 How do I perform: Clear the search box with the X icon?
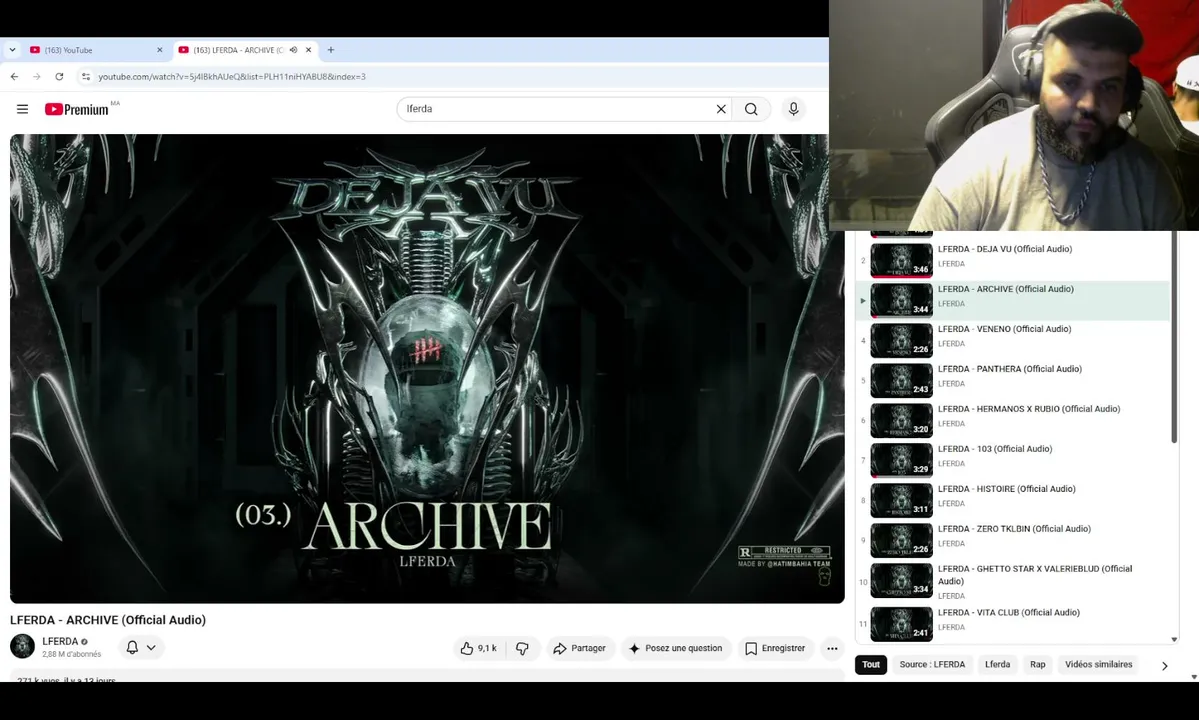(720, 109)
